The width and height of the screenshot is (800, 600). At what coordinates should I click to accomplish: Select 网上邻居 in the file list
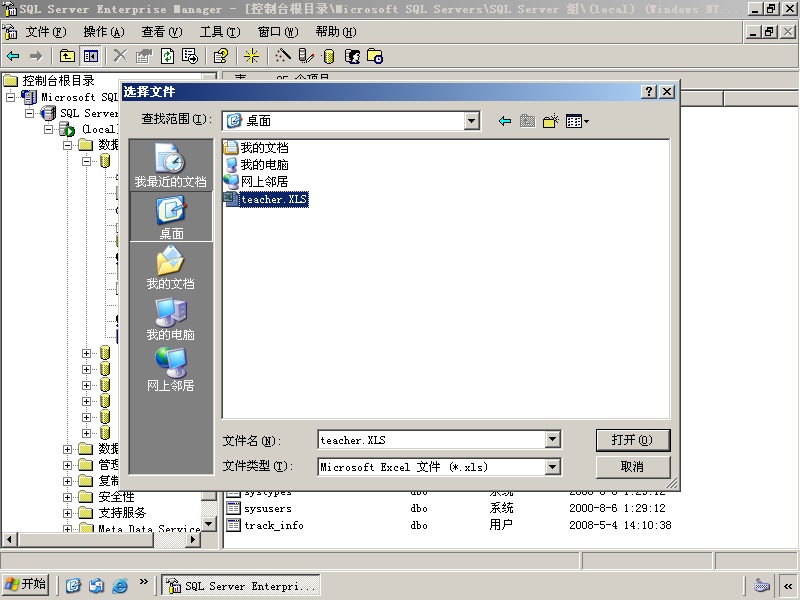[x=256, y=182]
